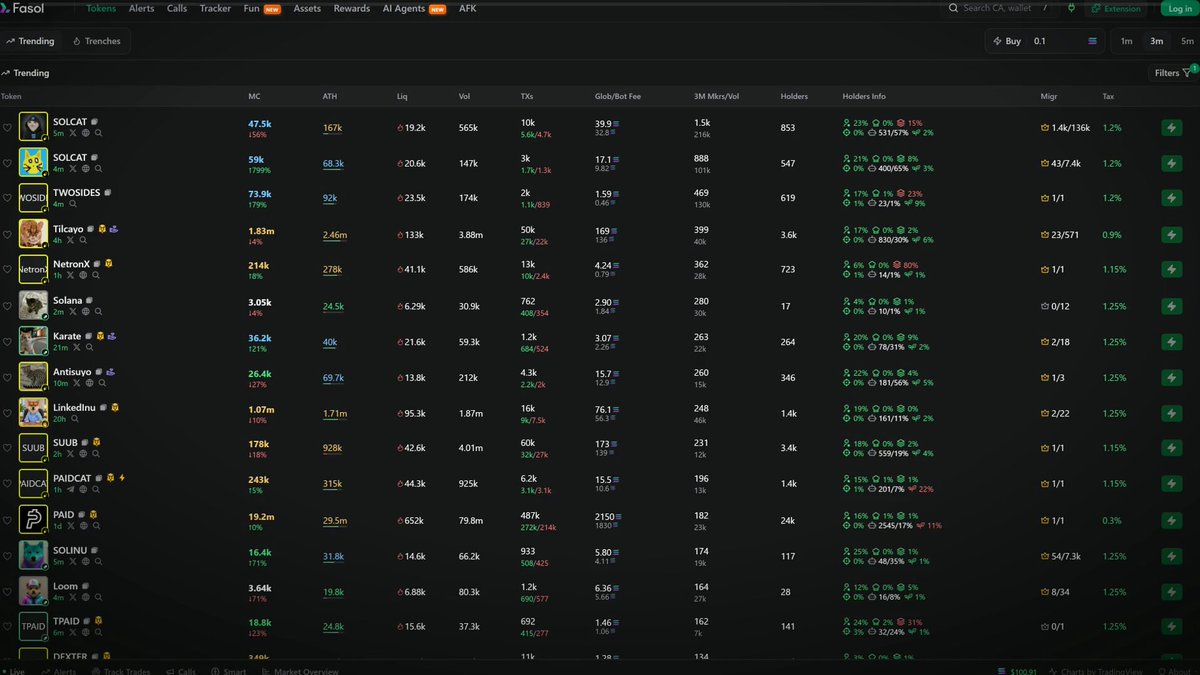Toggle the heart for the Tilcayo row
Screen dimensions: 1200x675
(7, 235)
